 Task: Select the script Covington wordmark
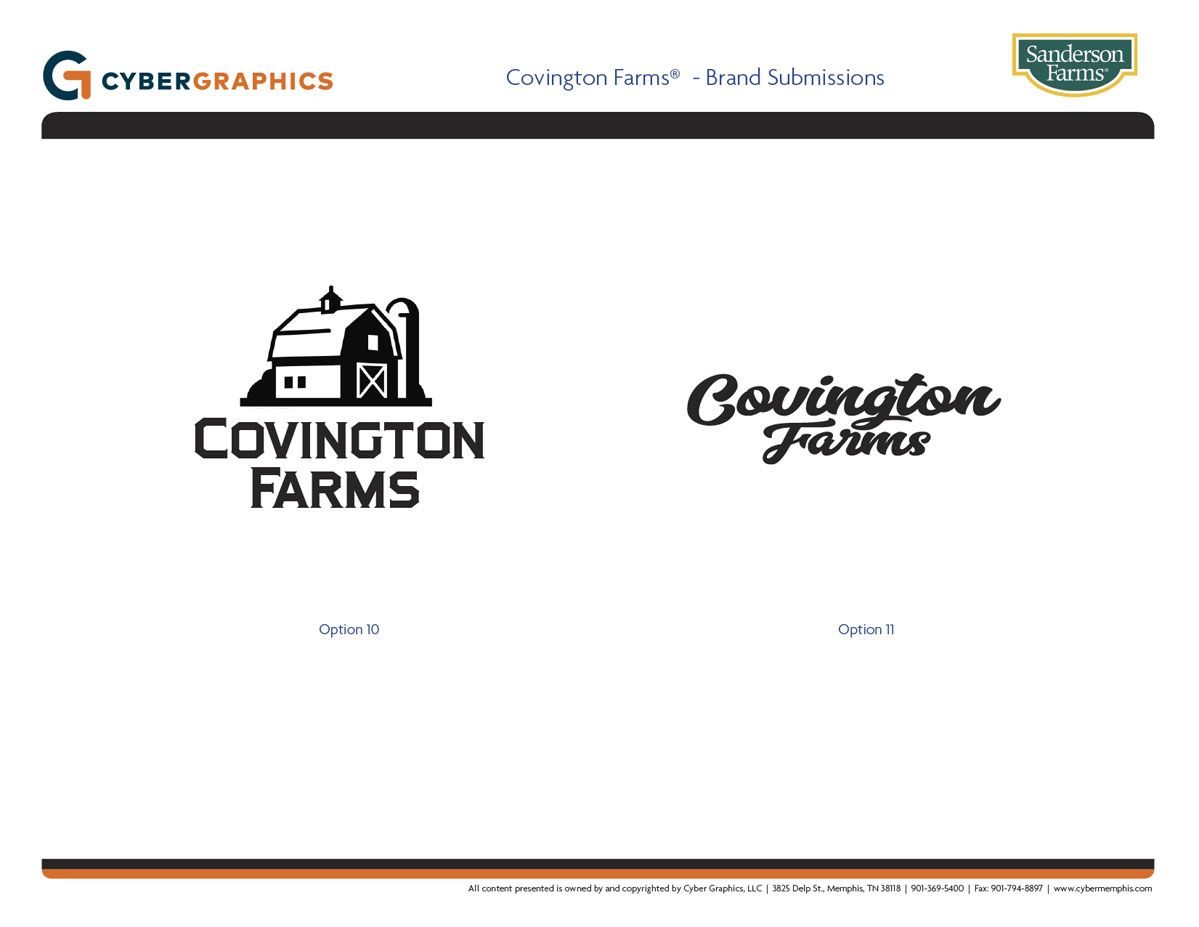click(842, 401)
